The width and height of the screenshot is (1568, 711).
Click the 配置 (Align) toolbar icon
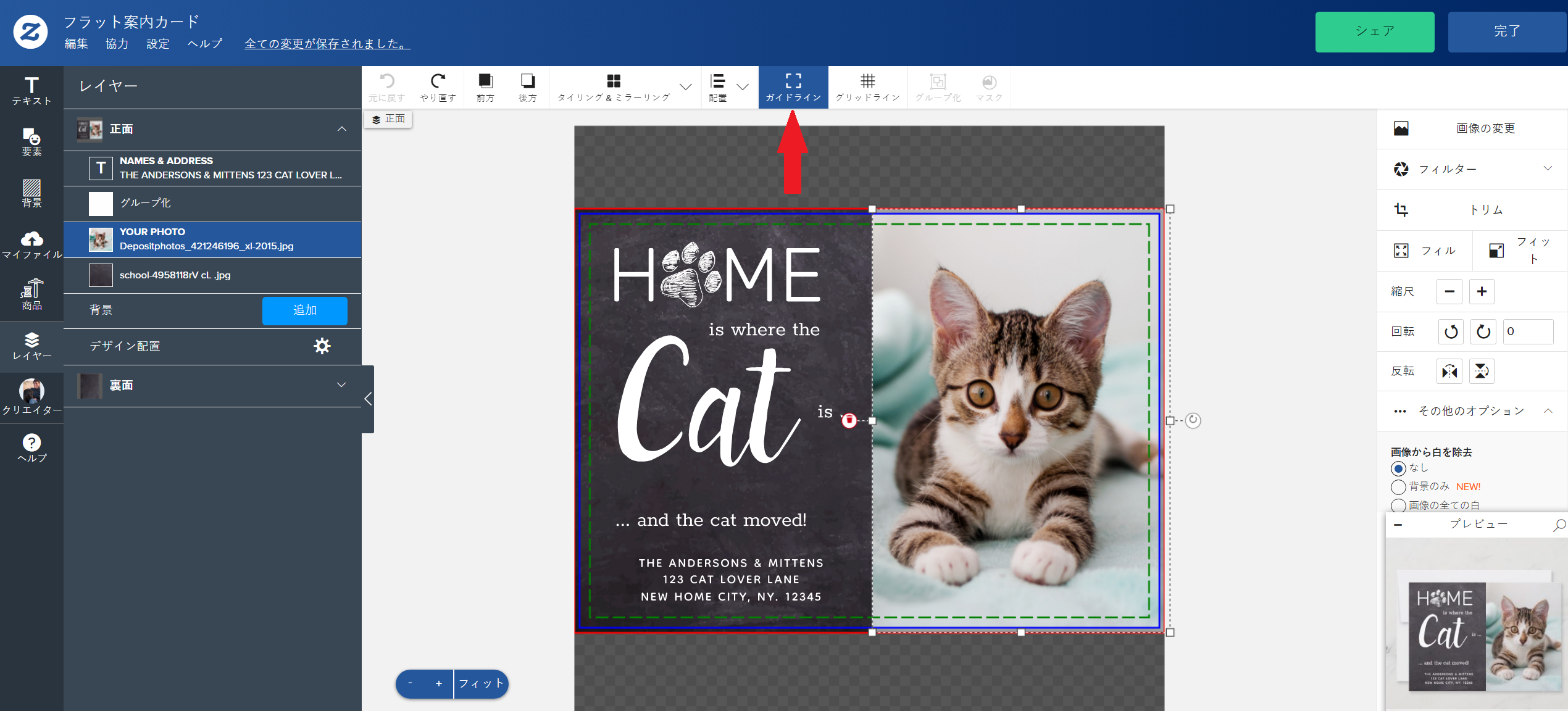717,88
